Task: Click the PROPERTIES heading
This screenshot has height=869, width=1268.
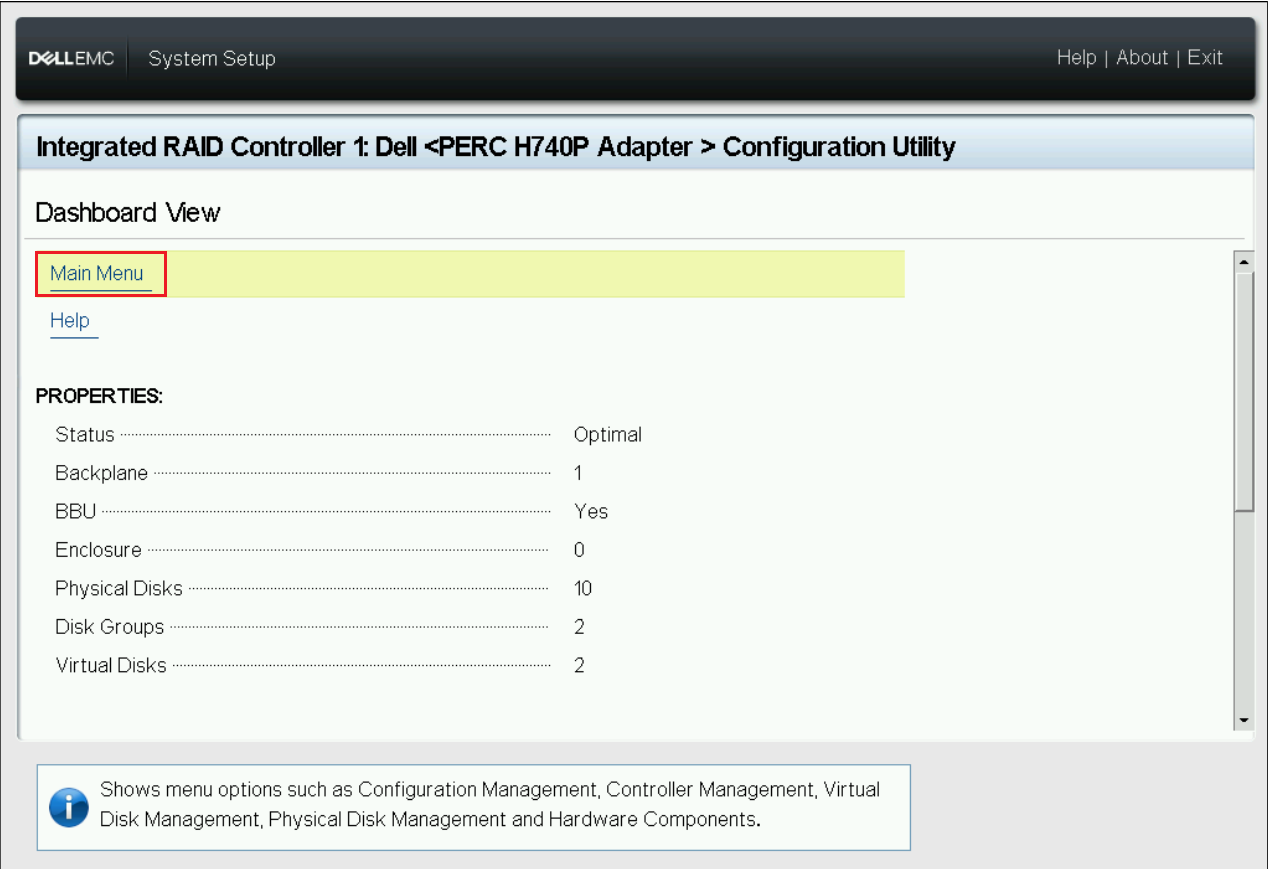Action: pyautogui.click(x=99, y=396)
